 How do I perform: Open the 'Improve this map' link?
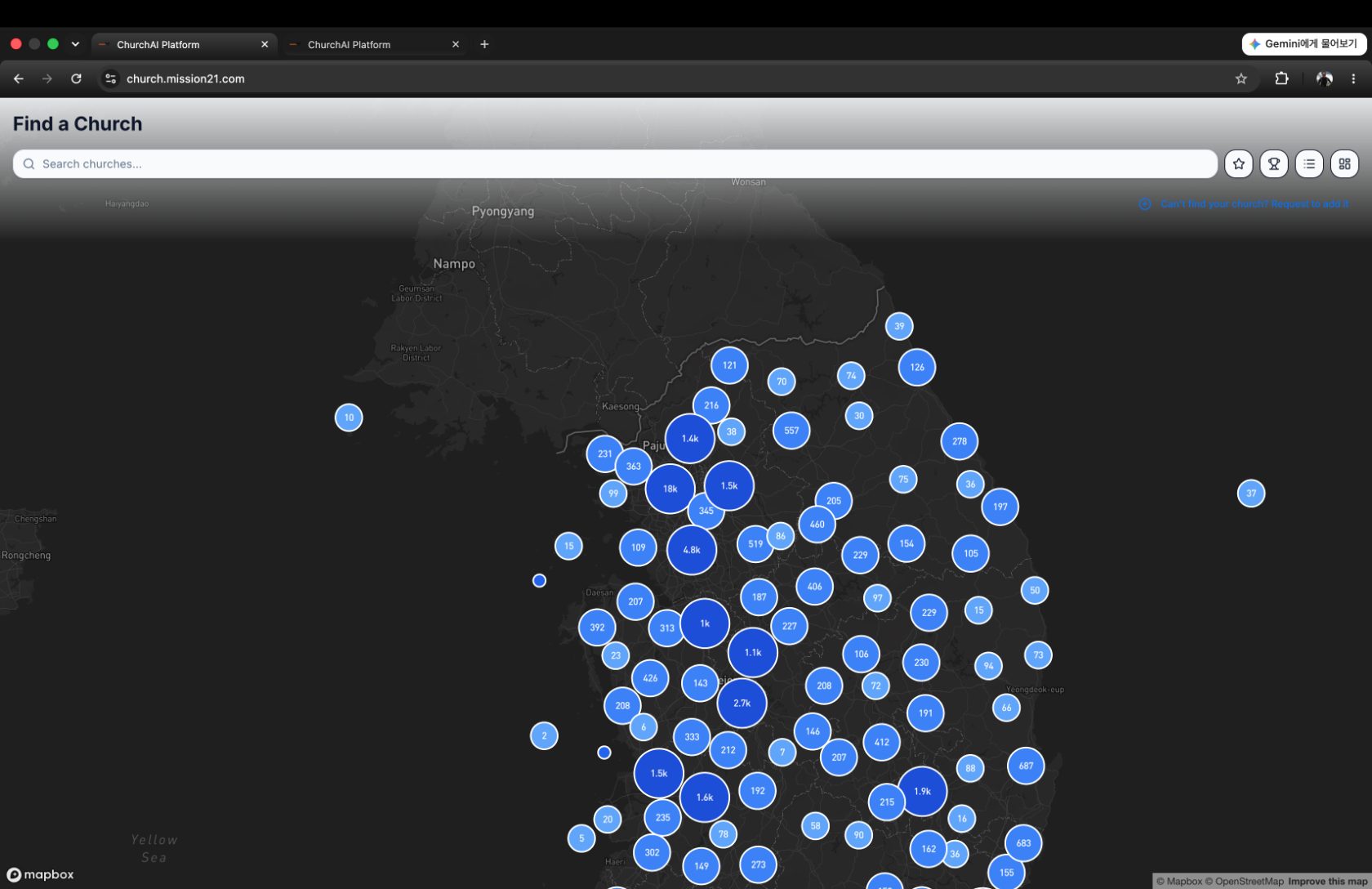tap(1329, 881)
